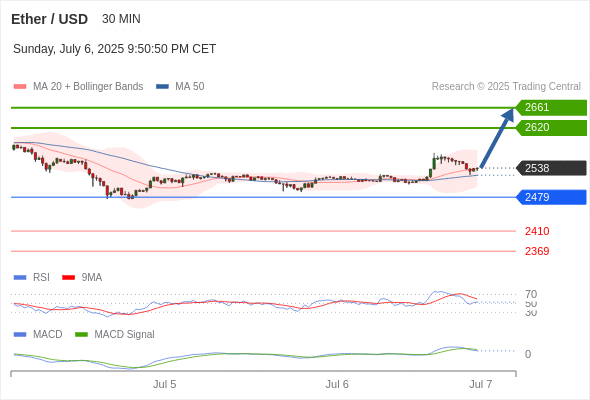
Task: Click the pink MA 20 legend swatch
Action: [x=20, y=87]
